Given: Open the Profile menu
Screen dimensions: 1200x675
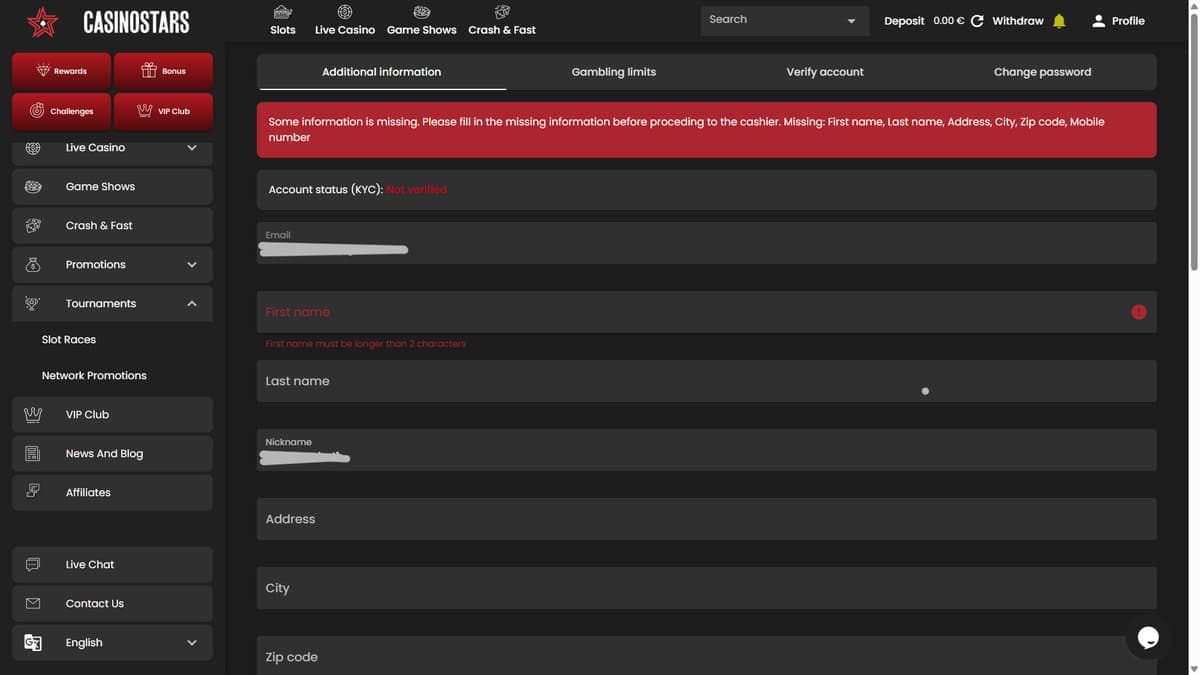Looking at the screenshot, I should pyautogui.click(x=1118, y=21).
